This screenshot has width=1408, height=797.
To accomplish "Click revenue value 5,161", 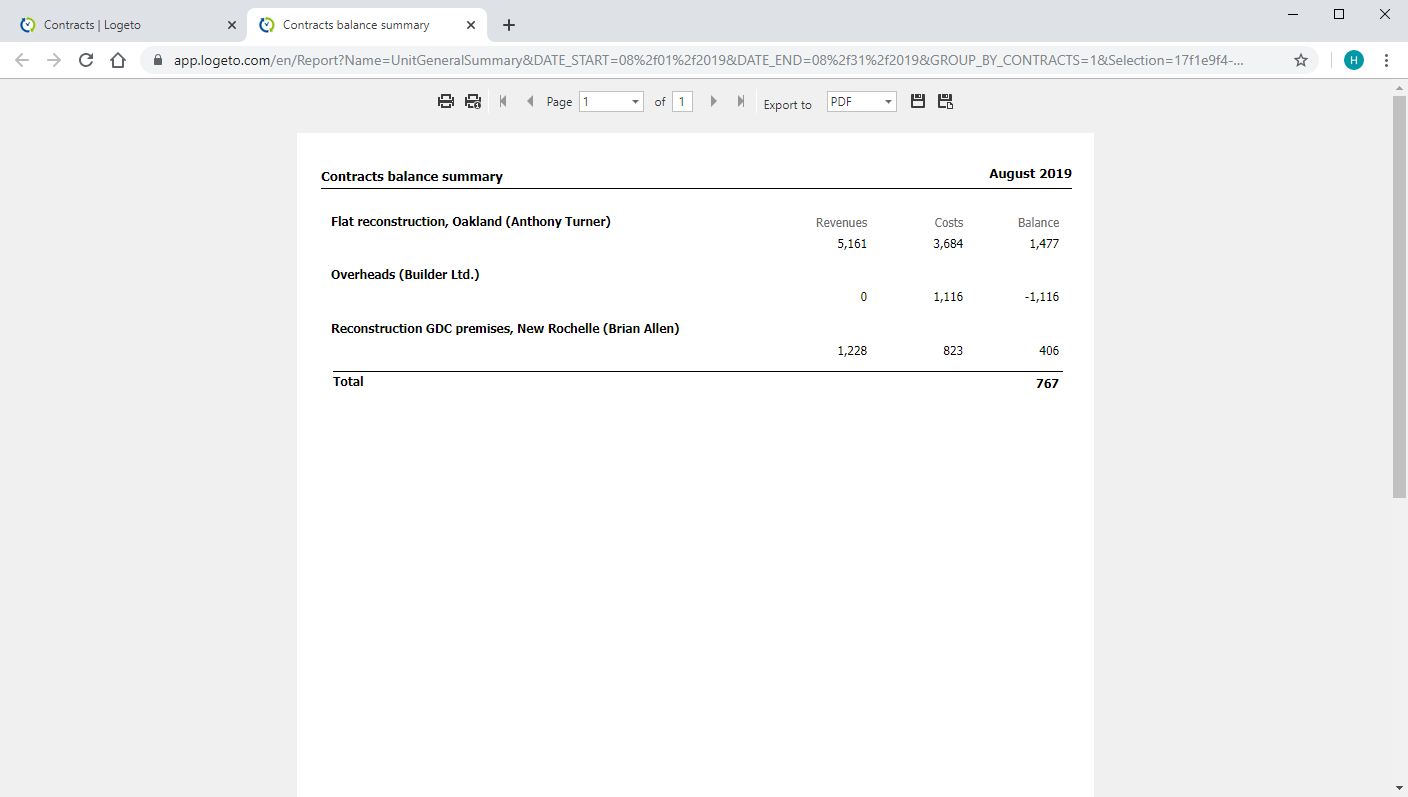I will pyautogui.click(x=852, y=244).
